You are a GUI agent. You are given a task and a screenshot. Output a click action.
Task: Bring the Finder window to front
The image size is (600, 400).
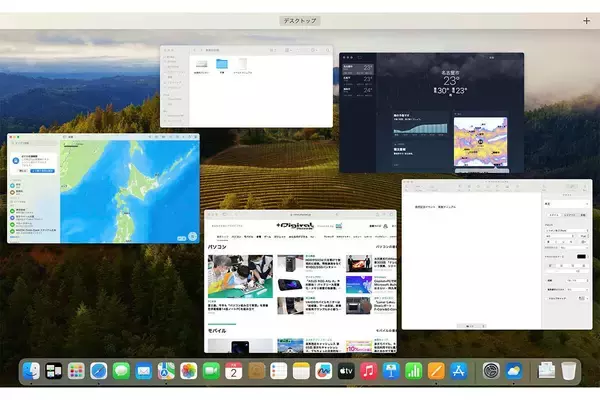click(x=246, y=90)
